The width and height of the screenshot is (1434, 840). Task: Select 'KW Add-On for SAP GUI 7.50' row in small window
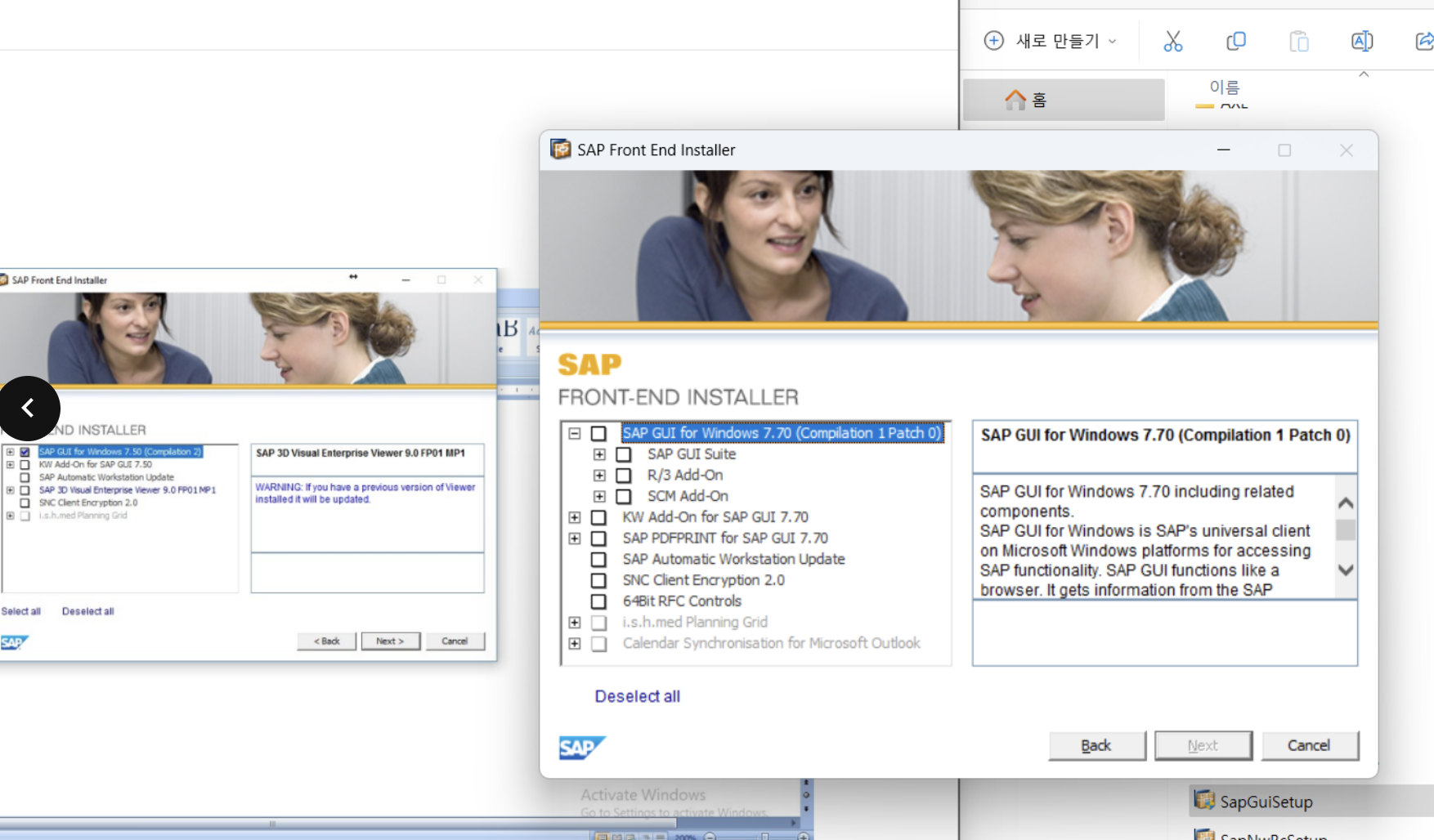pos(96,464)
